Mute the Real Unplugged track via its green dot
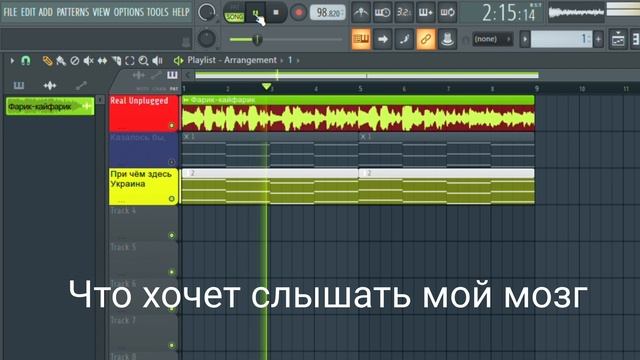640x360 pixels. 172,126
